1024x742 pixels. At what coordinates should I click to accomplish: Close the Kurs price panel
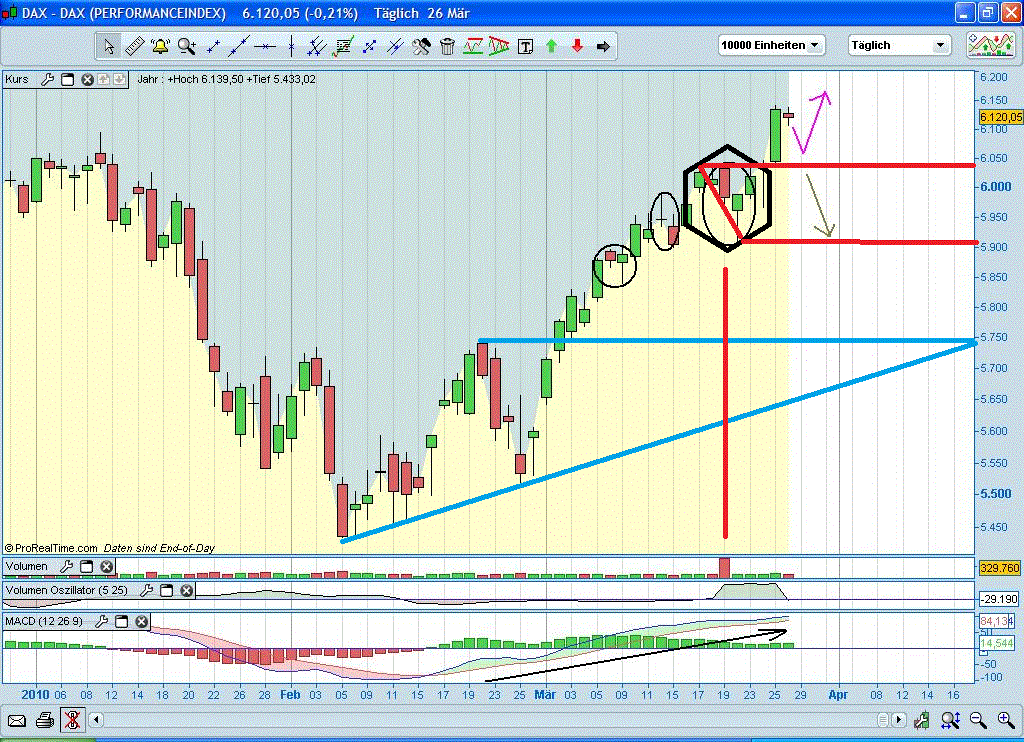tap(87, 80)
